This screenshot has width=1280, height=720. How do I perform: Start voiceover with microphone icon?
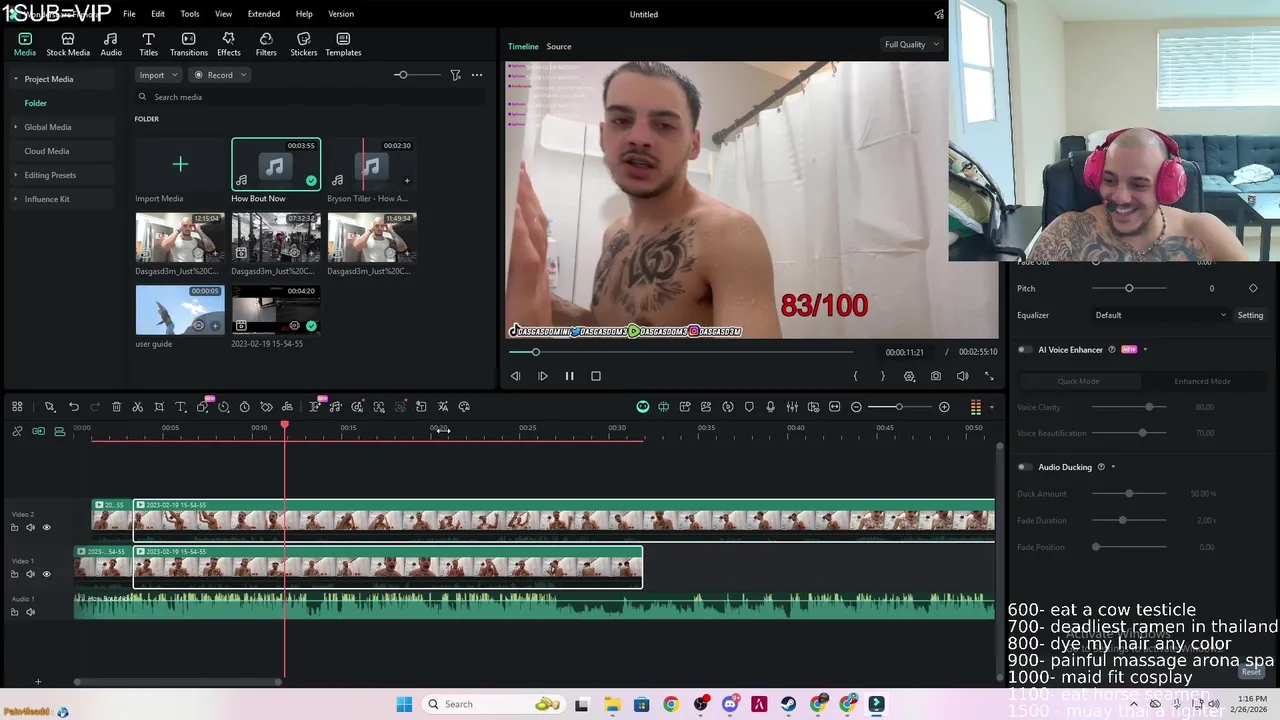(x=770, y=407)
